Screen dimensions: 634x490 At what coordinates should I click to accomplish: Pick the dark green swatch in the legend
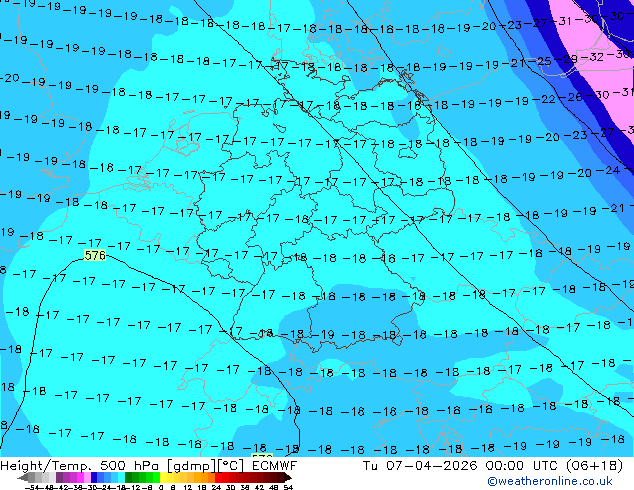pyautogui.click(x=129, y=477)
